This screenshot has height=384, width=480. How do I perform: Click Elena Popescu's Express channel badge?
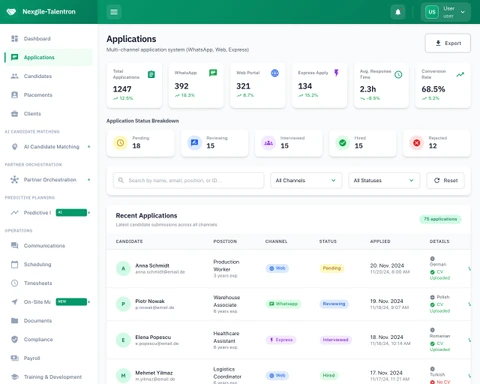coord(281,340)
